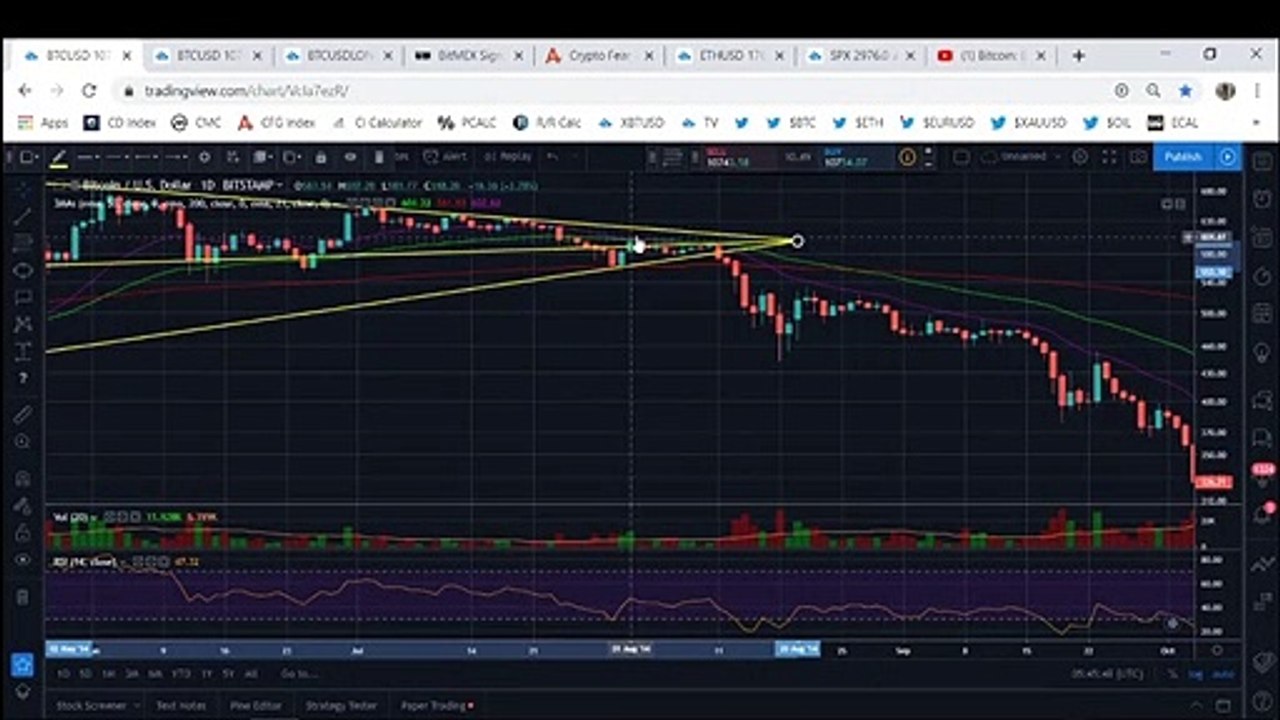Toggle the lock on the selected drawing
The width and height of the screenshot is (1280, 720).
coord(320,157)
